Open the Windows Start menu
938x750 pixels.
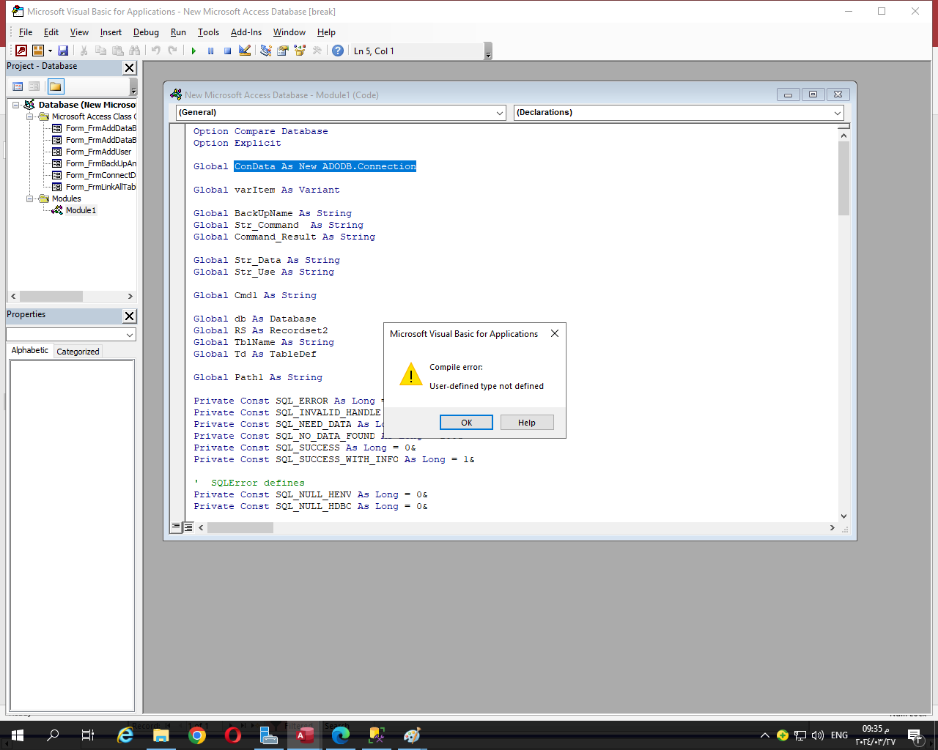point(17,735)
